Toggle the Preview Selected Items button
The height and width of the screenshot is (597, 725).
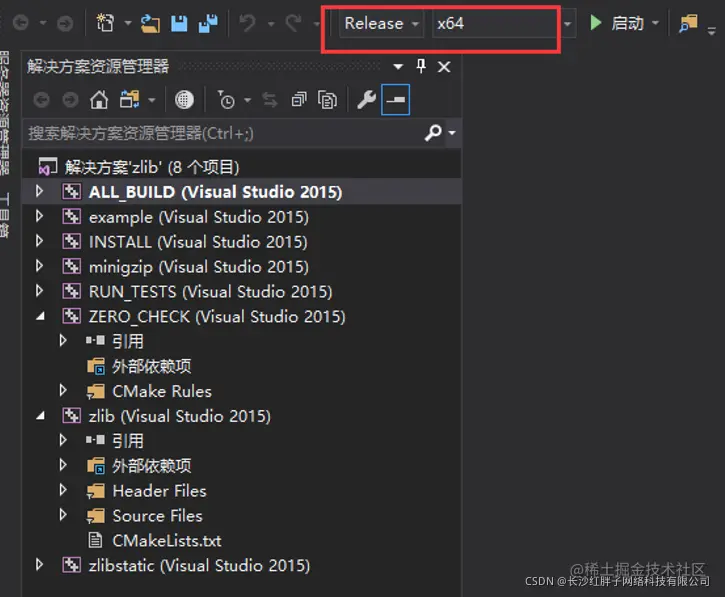[395, 99]
